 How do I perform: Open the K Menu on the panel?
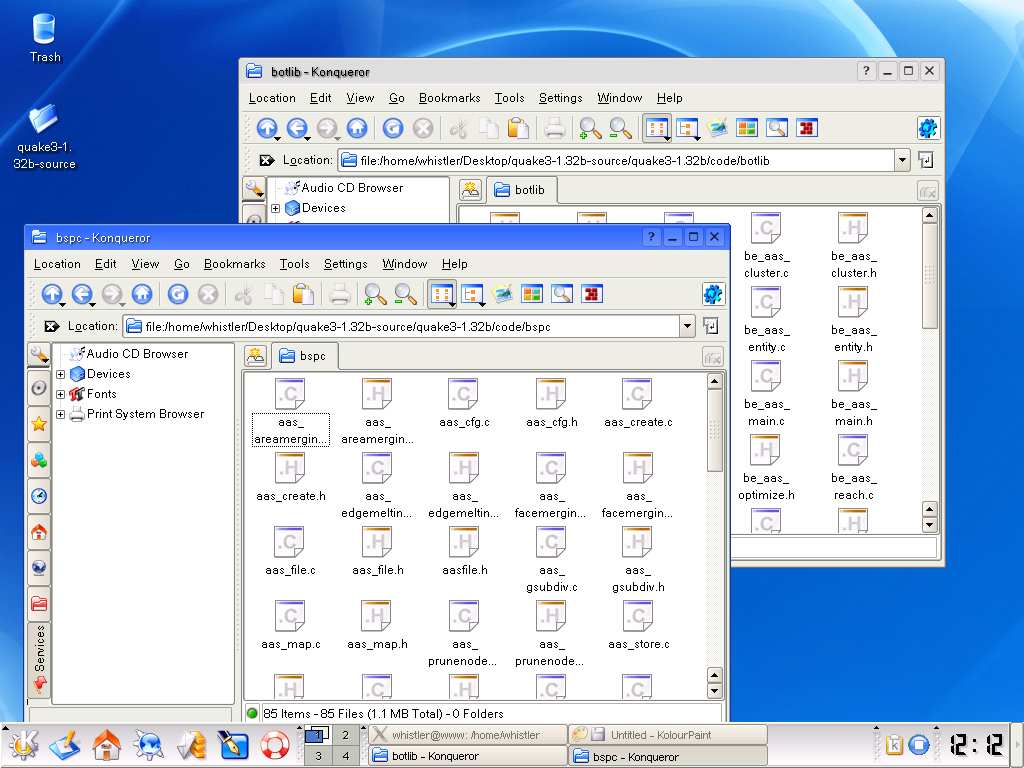coord(24,744)
